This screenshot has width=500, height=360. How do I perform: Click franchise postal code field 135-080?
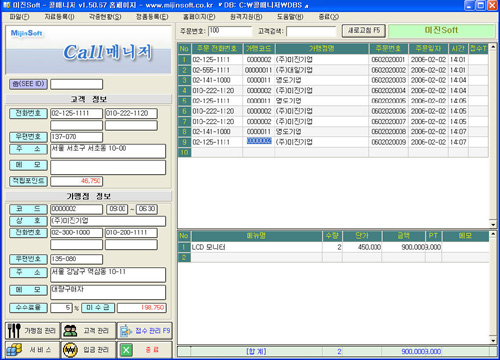pyautogui.click(x=76, y=259)
